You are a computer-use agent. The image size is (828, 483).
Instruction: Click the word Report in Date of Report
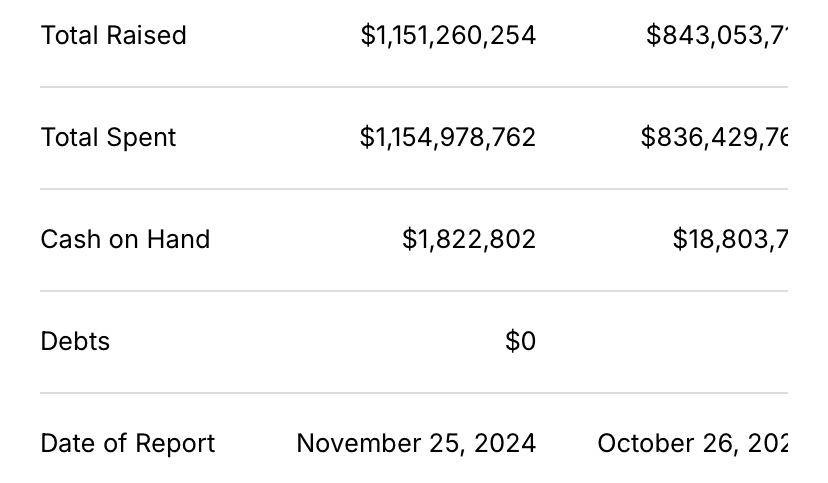tap(175, 444)
